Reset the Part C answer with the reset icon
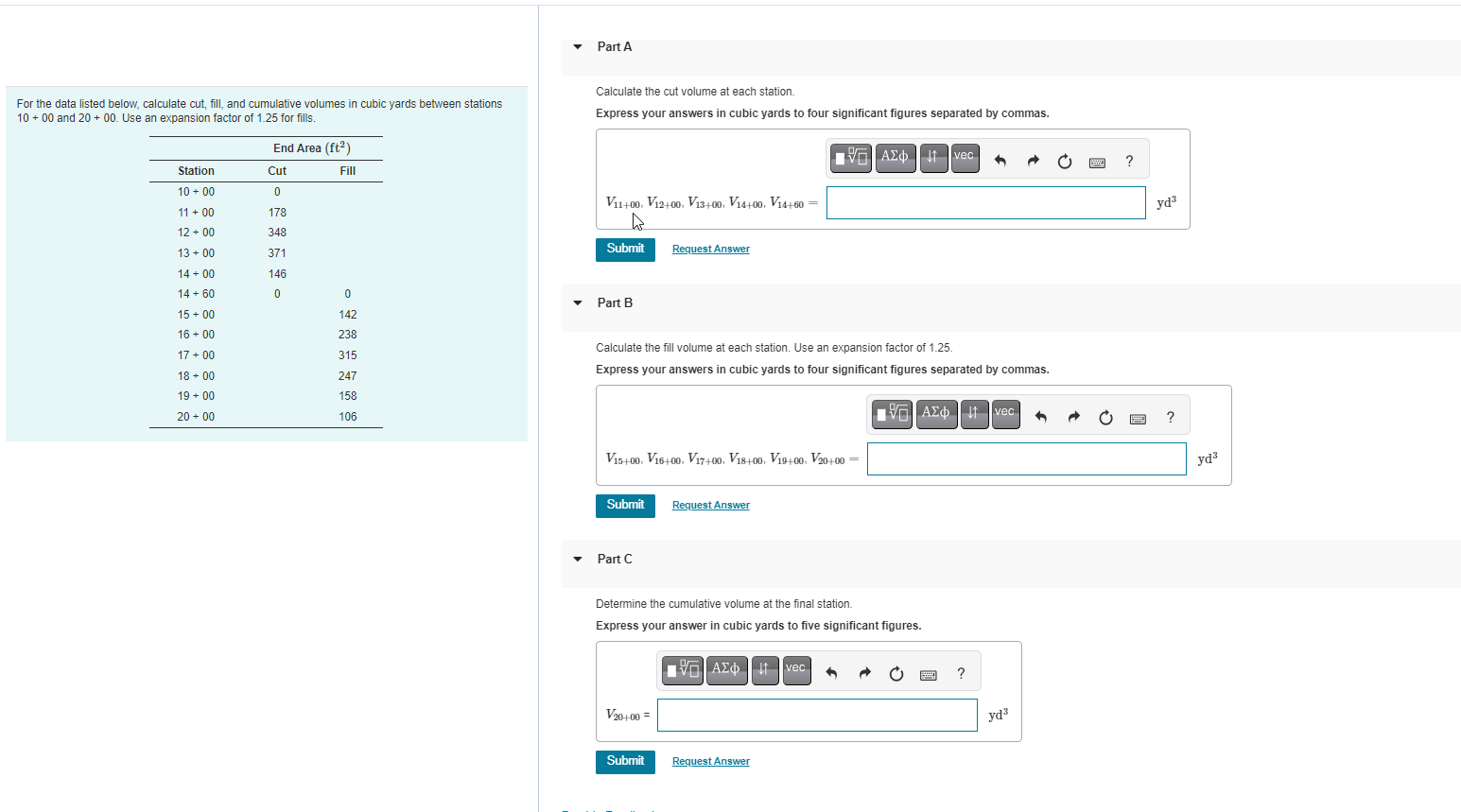 (896, 671)
